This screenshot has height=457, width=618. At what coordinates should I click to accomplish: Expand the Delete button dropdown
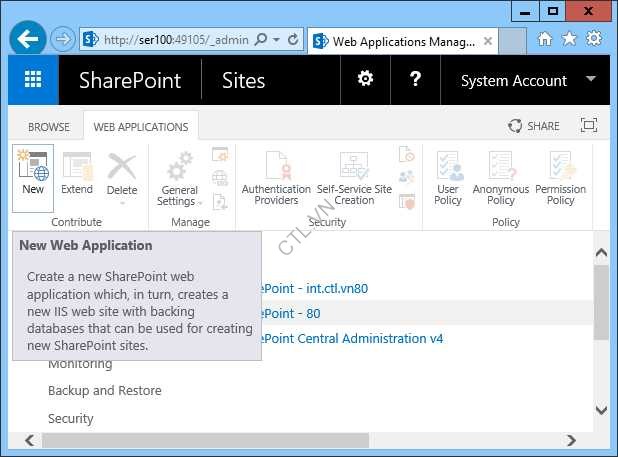(122, 202)
